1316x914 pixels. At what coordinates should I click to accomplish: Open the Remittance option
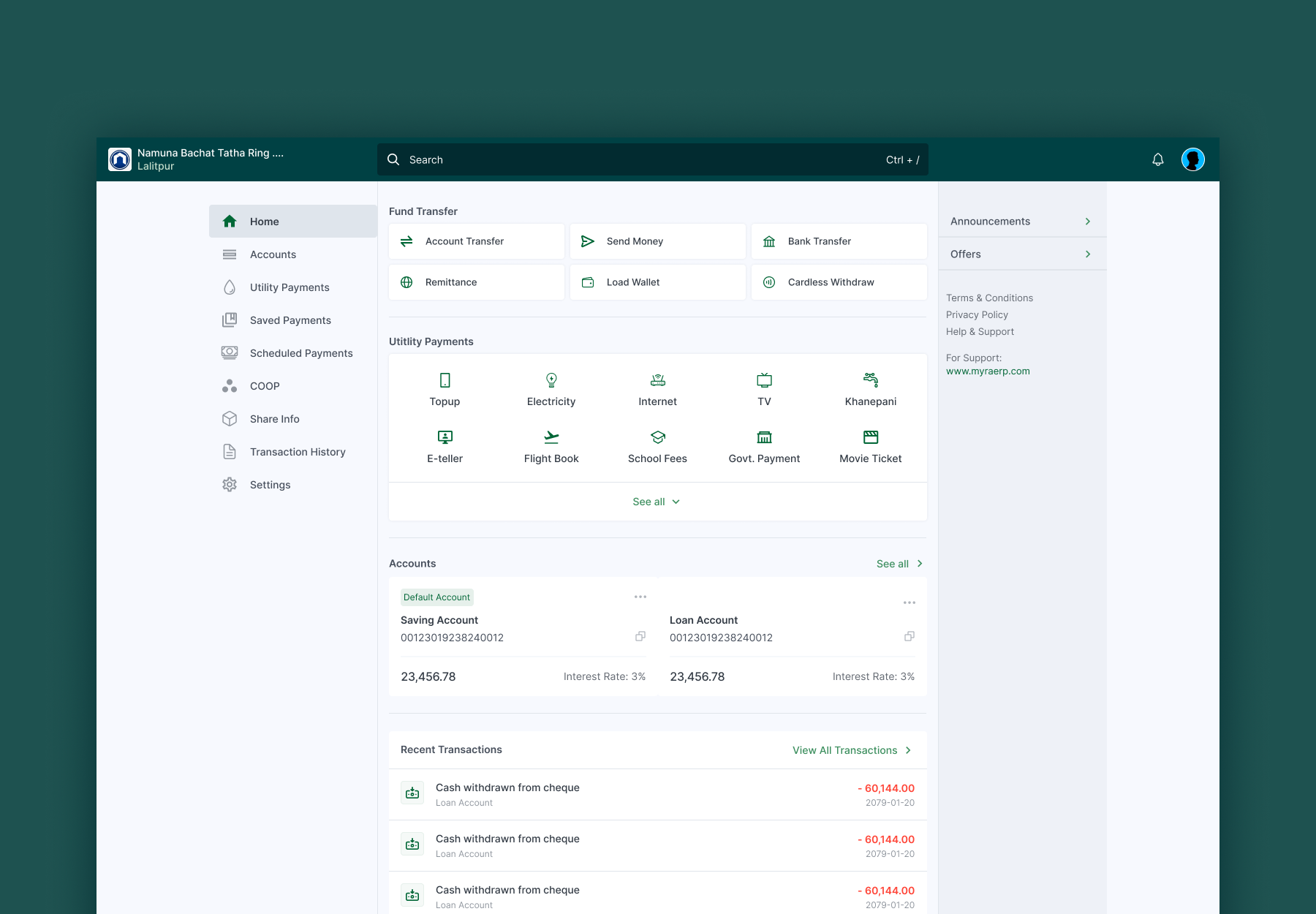(477, 282)
